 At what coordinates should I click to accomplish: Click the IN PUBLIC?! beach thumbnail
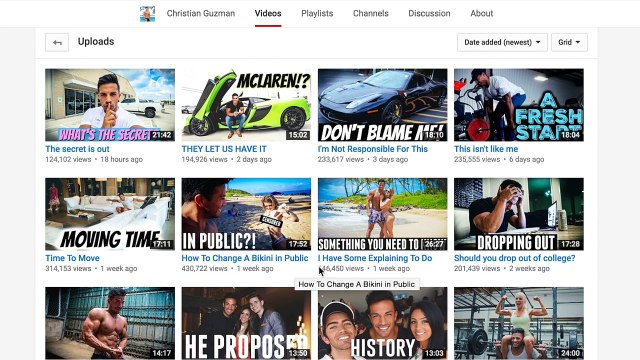[x=246, y=214]
